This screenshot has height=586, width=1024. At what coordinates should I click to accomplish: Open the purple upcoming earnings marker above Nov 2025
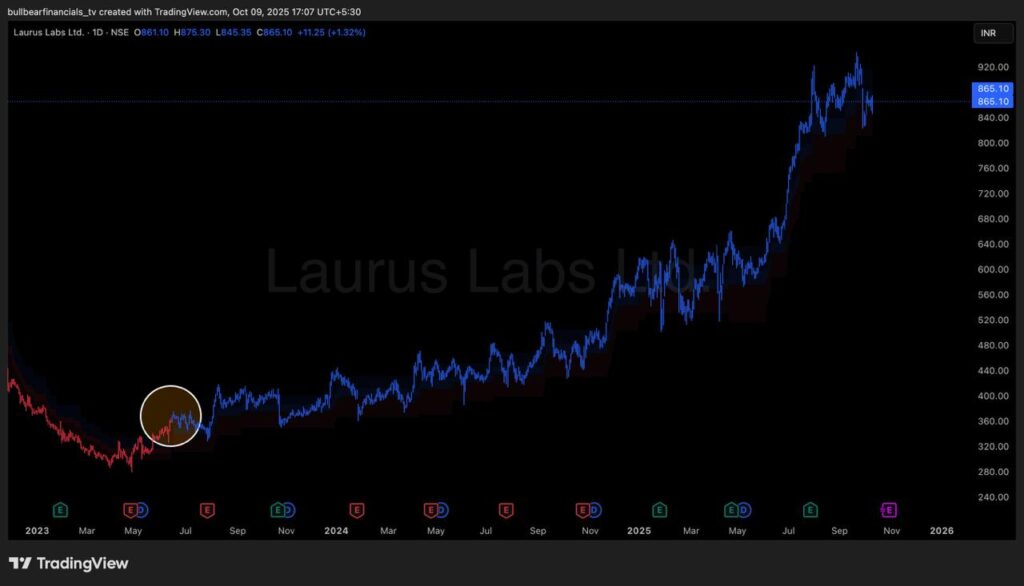point(889,510)
